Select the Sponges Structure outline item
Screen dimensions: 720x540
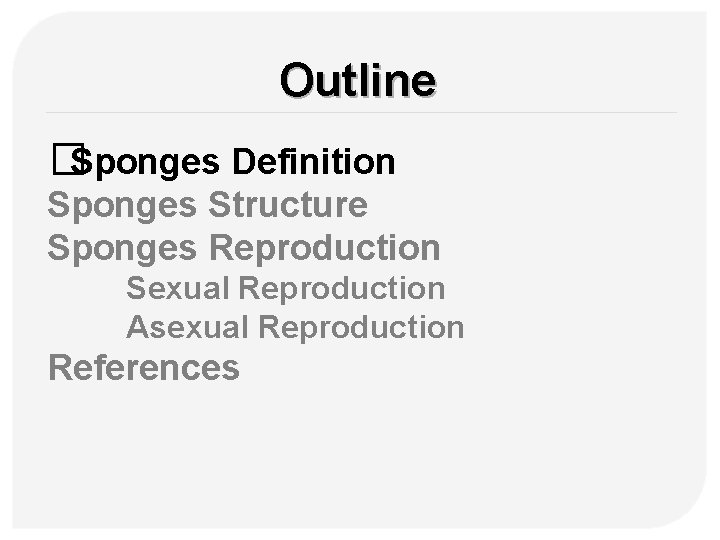(207, 204)
